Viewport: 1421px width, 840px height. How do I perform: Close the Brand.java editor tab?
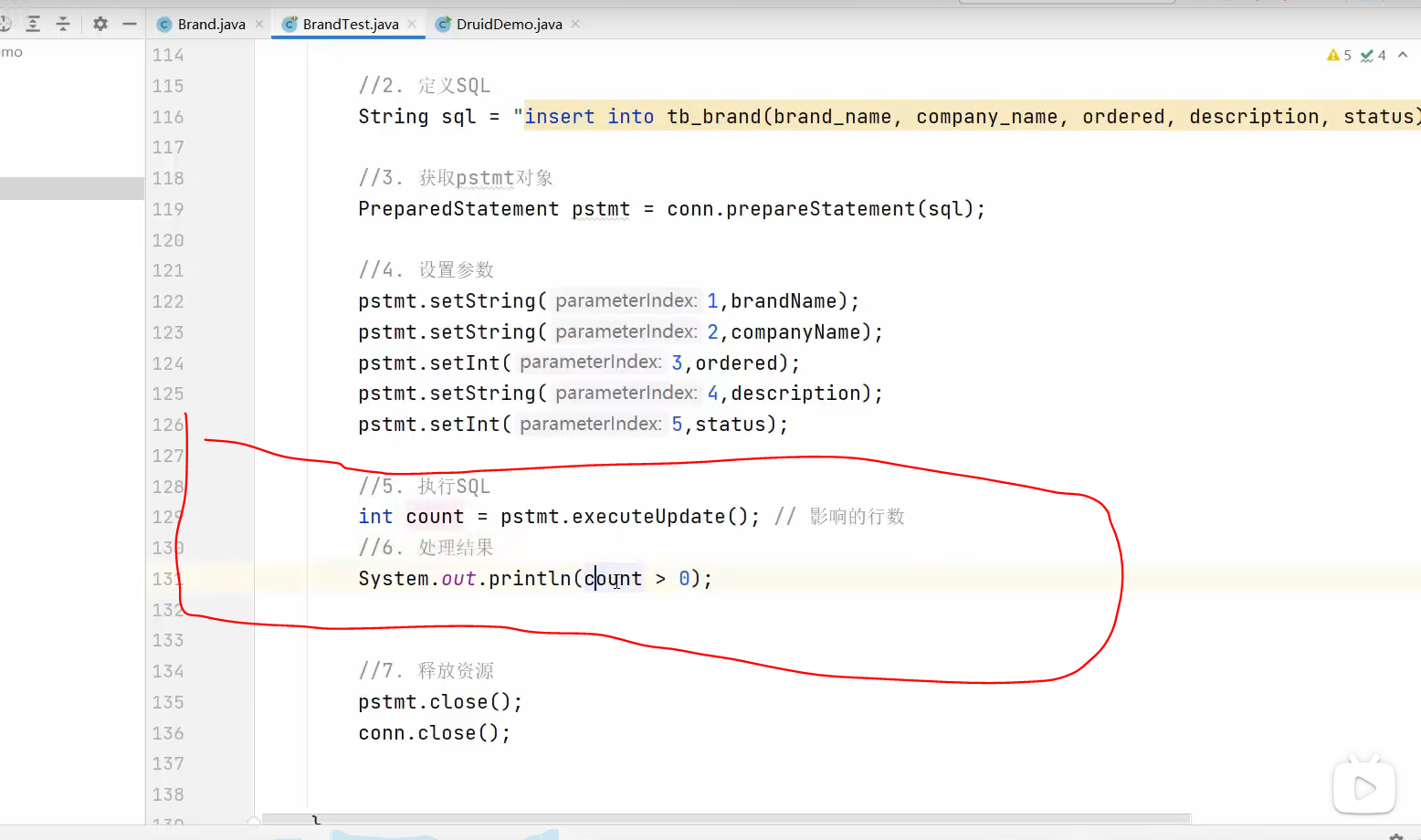pos(259,25)
